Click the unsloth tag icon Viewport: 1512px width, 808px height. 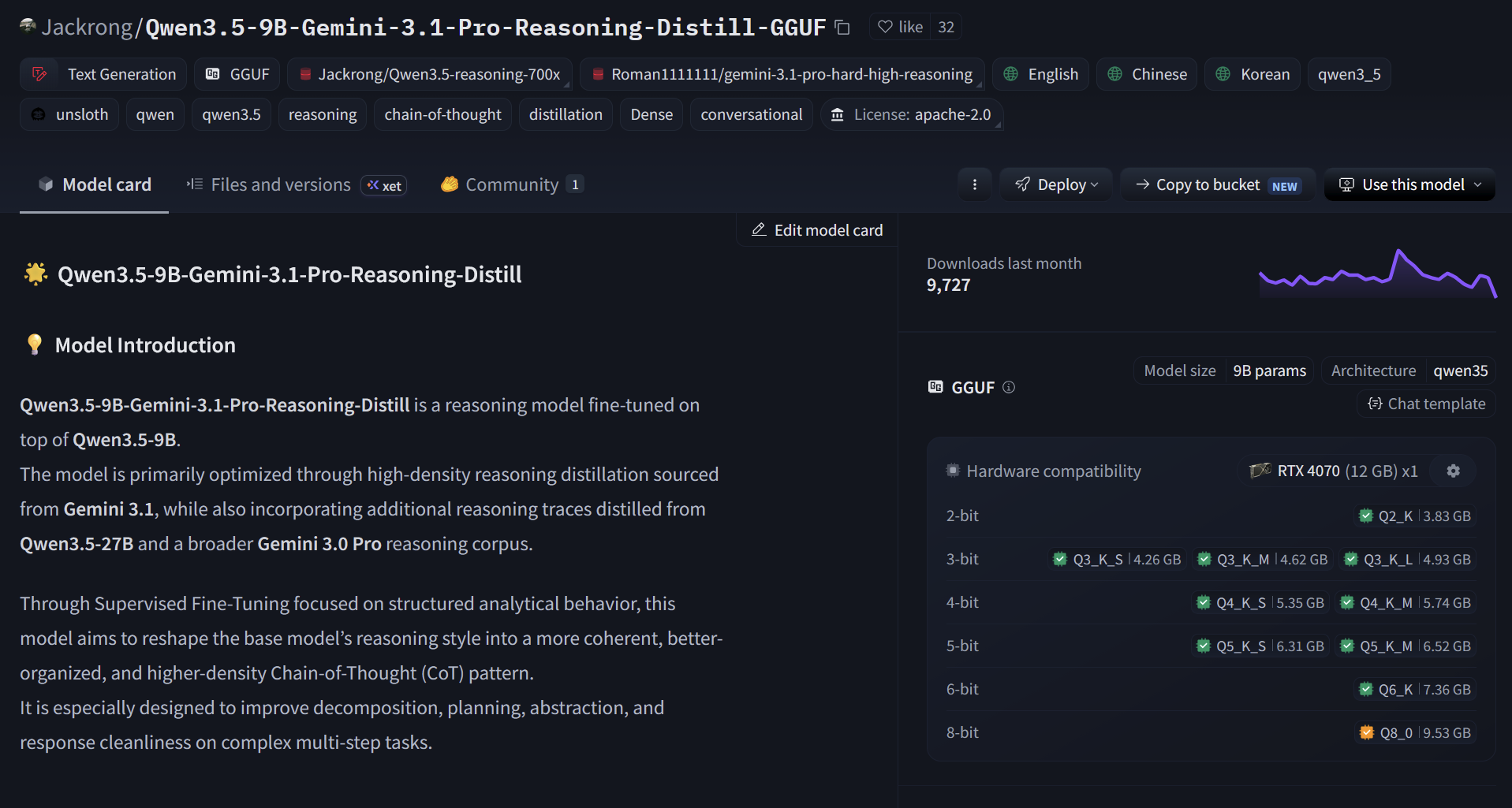click(38, 114)
